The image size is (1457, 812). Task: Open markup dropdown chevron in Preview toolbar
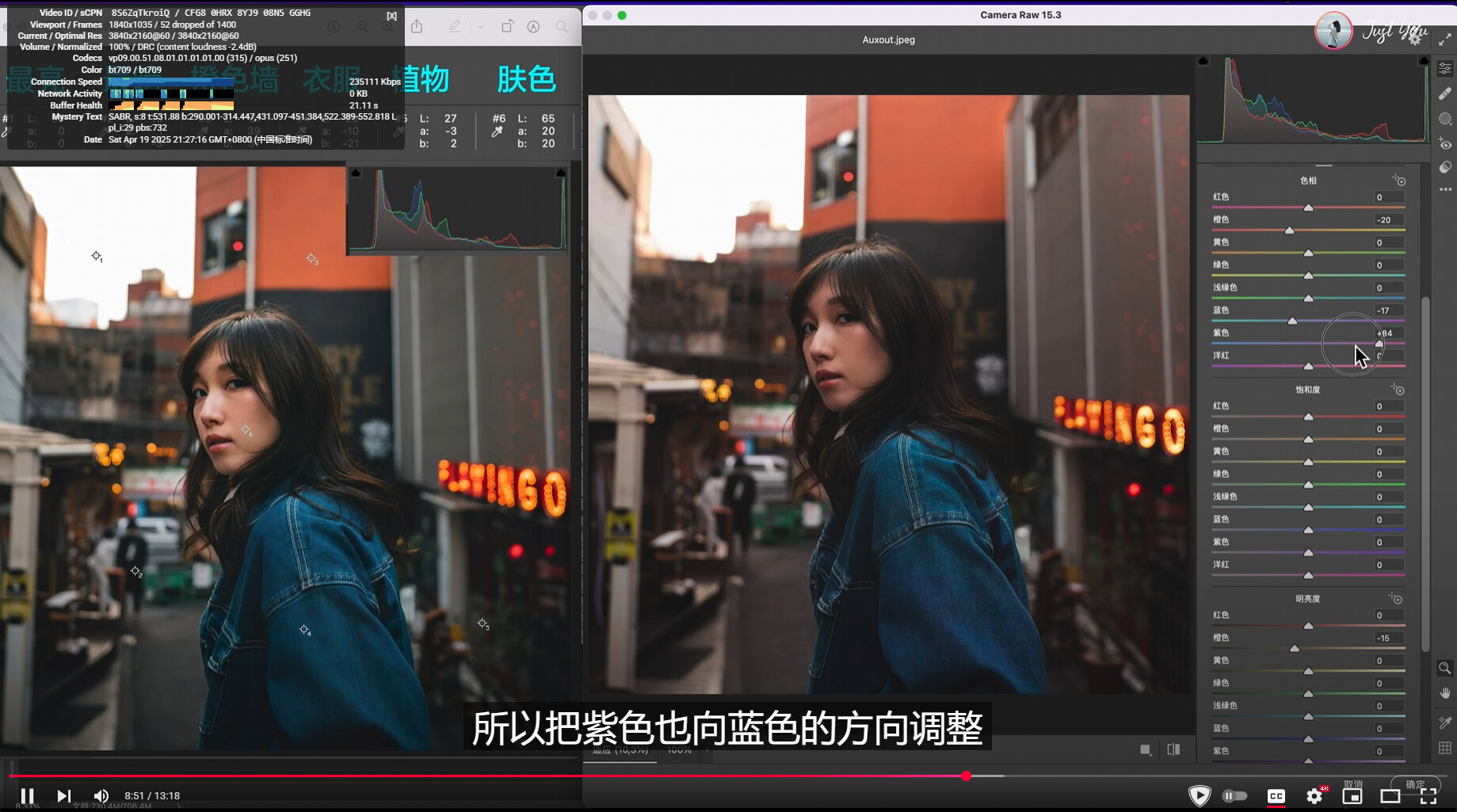coord(480,27)
